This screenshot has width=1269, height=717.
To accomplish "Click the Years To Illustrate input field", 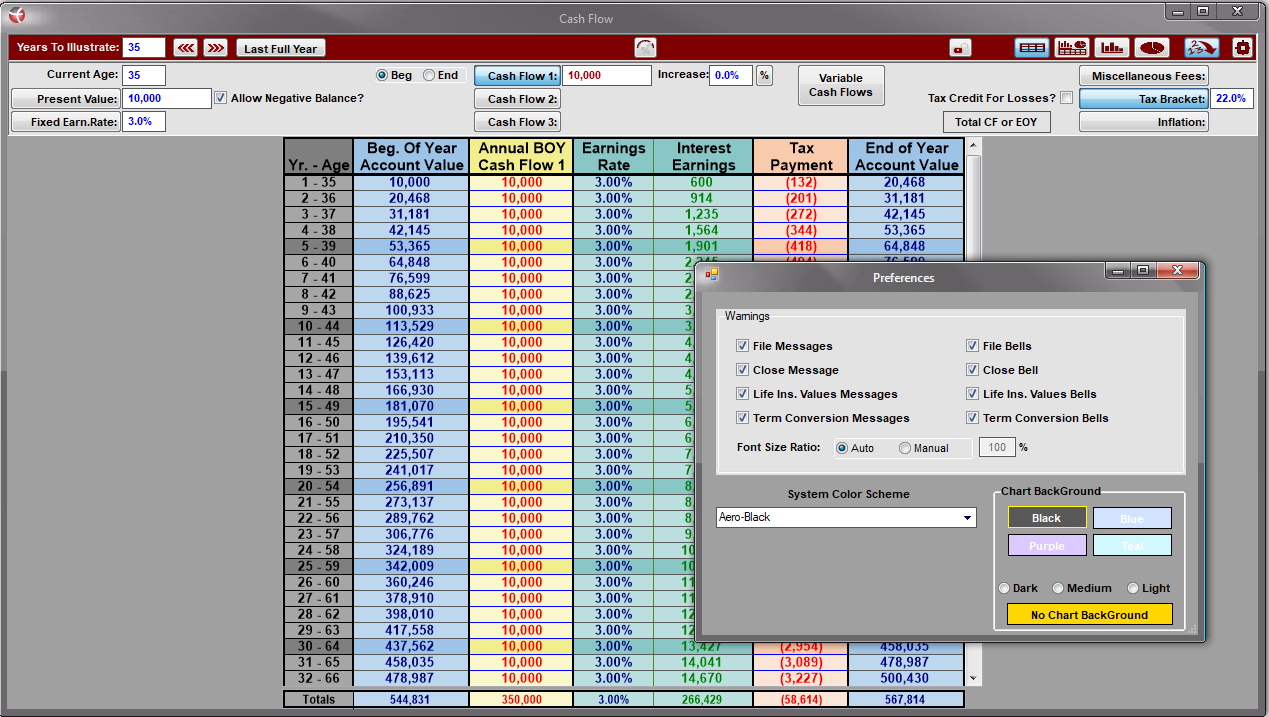I will 144,48.
